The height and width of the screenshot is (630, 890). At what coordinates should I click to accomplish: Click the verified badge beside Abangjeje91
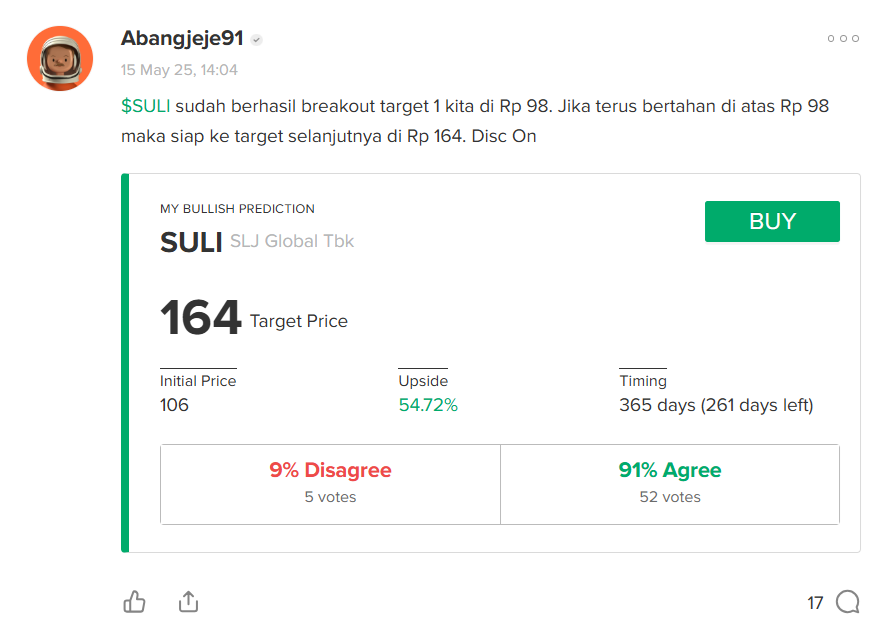point(257,40)
